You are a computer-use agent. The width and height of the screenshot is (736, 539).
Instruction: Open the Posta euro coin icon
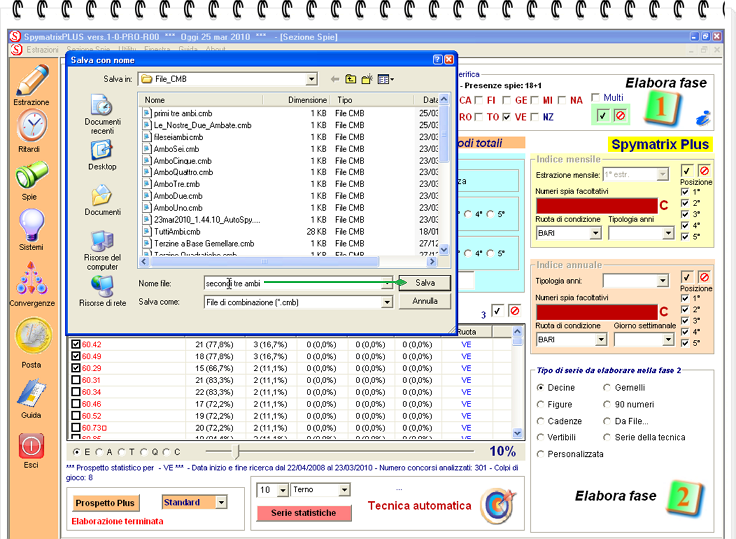pyautogui.click(x=32, y=336)
